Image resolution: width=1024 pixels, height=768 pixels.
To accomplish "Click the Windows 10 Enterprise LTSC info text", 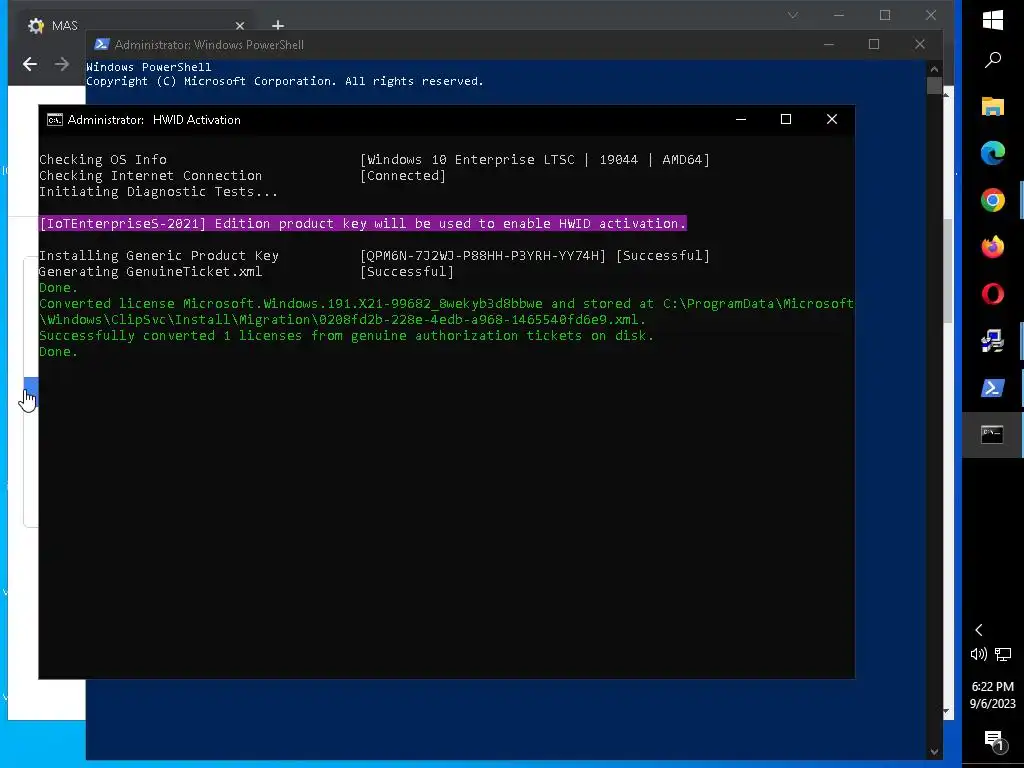I will (535, 160).
